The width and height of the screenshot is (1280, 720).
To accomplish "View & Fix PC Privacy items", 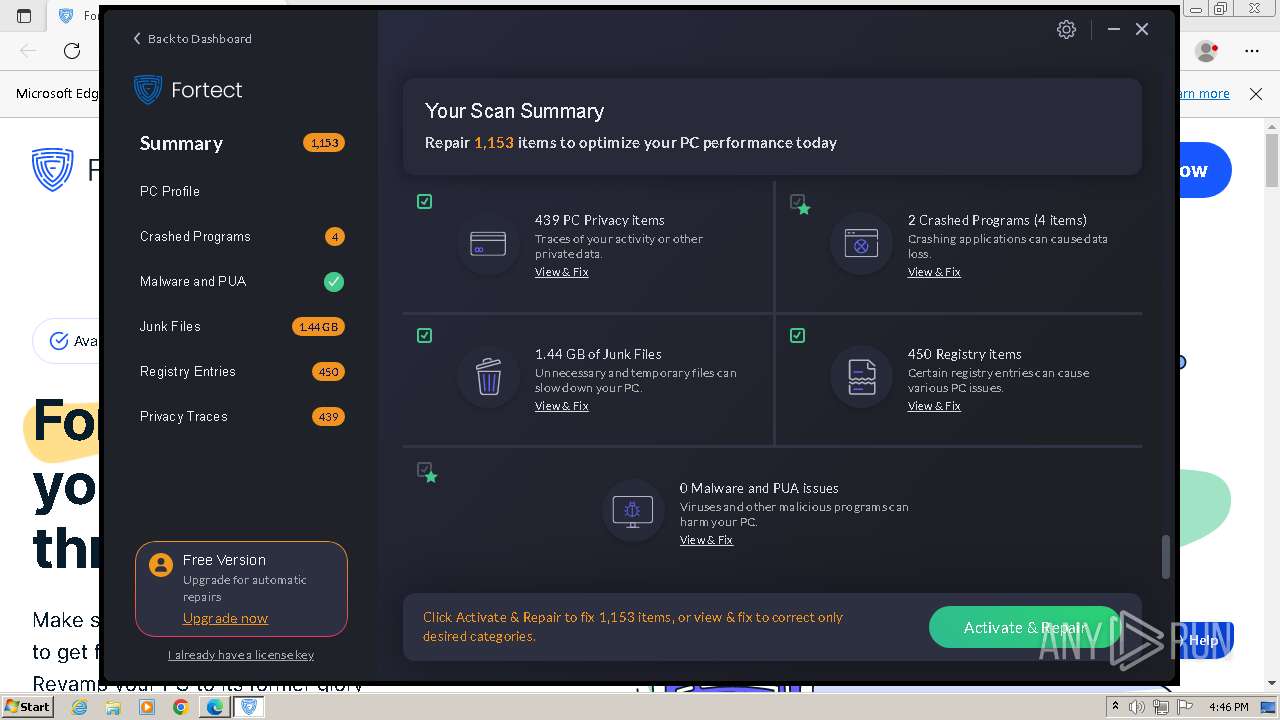I will pos(562,272).
